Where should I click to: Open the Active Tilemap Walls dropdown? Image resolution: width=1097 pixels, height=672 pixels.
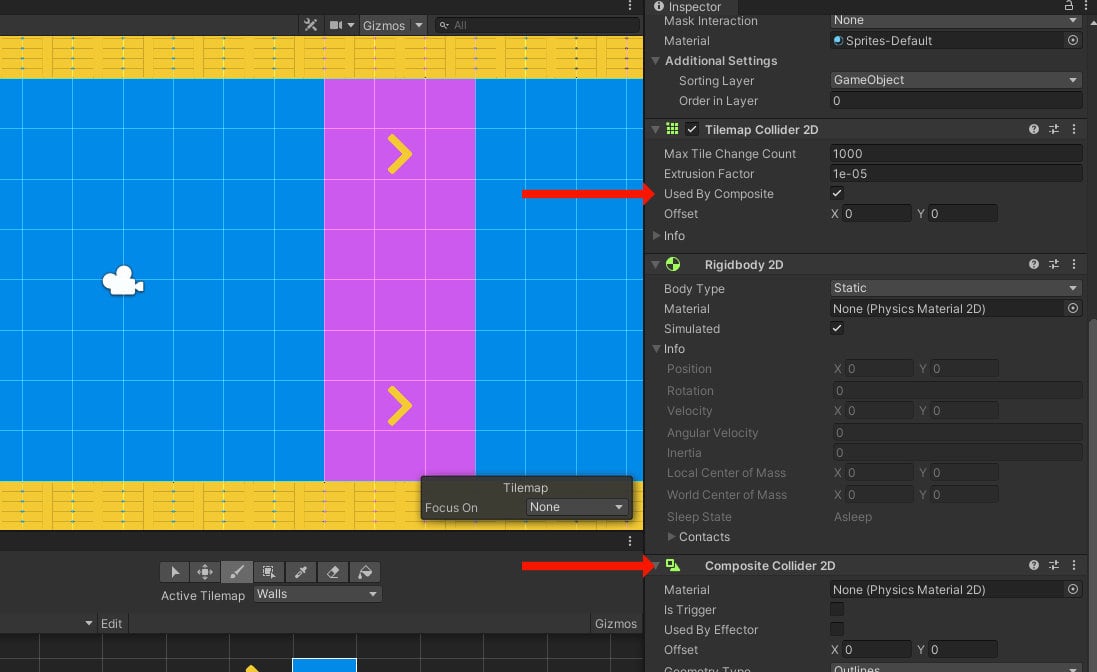click(317, 594)
